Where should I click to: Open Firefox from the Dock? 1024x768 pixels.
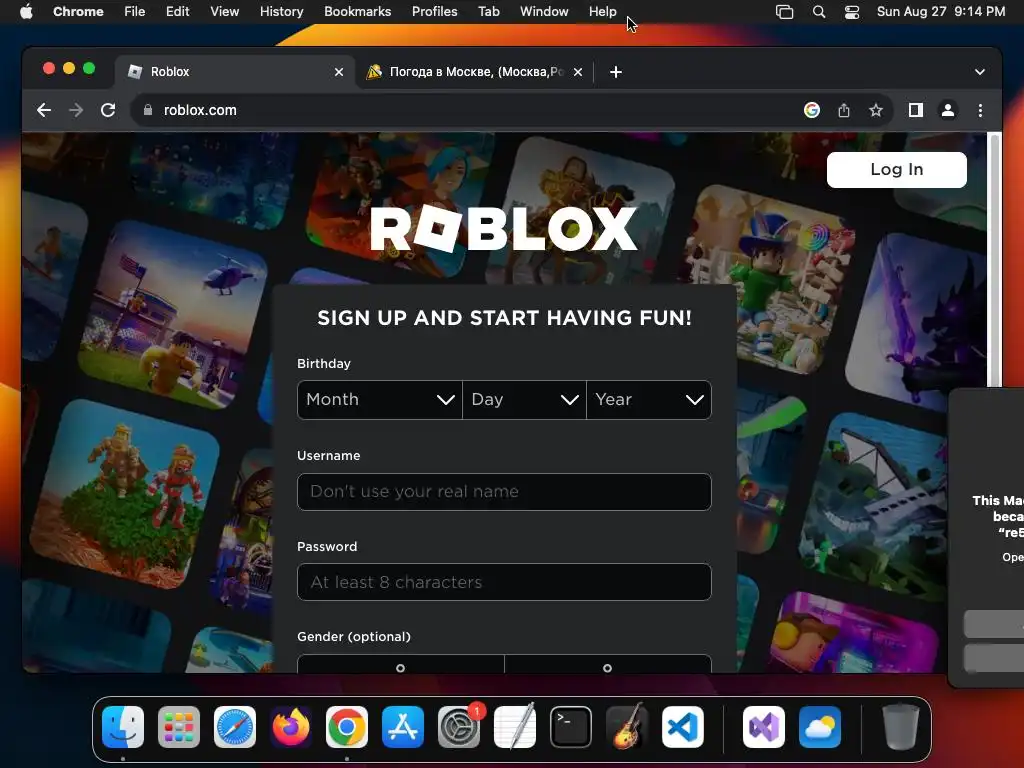pyautogui.click(x=291, y=727)
